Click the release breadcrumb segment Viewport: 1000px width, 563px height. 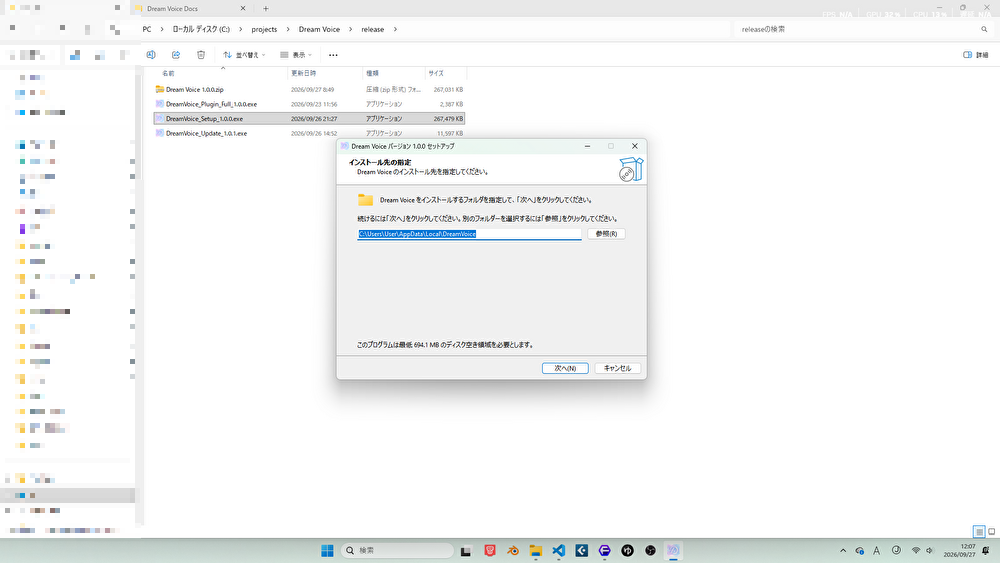click(x=372, y=29)
